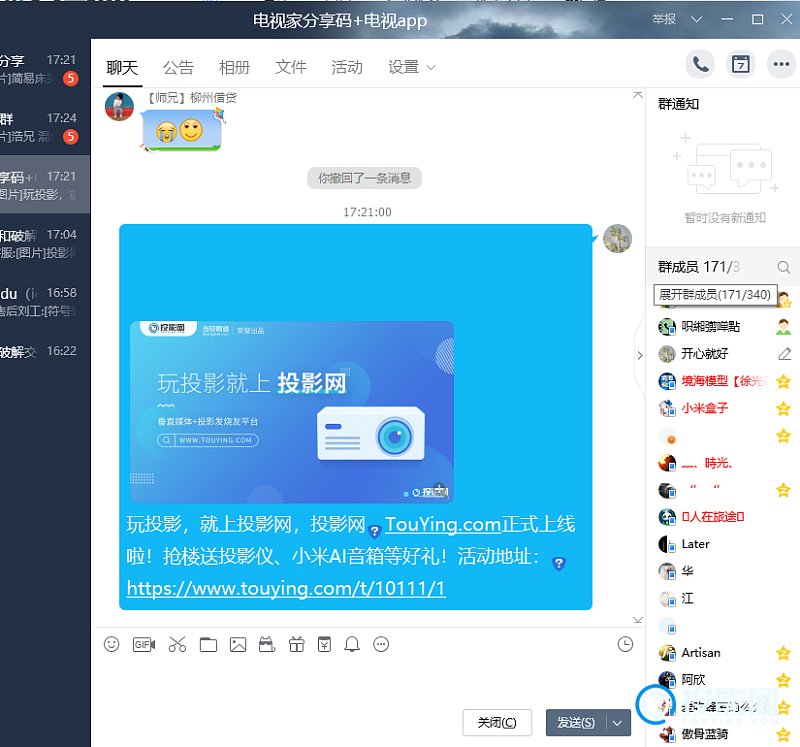Click the chat scroll-down arrow
The height and width of the screenshot is (747, 800).
tap(638, 620)
